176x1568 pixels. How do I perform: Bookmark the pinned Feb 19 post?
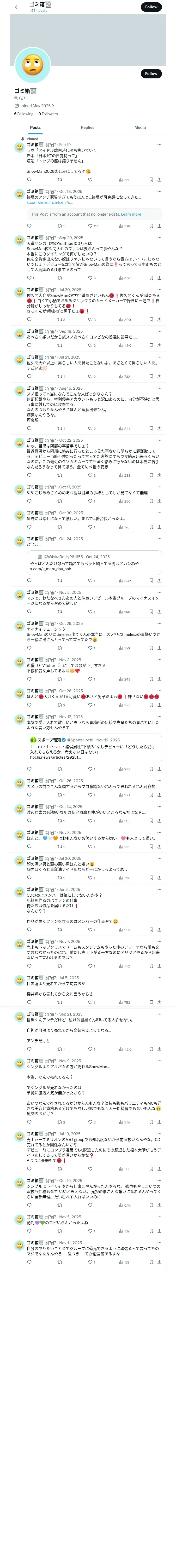tap(151, 180)
